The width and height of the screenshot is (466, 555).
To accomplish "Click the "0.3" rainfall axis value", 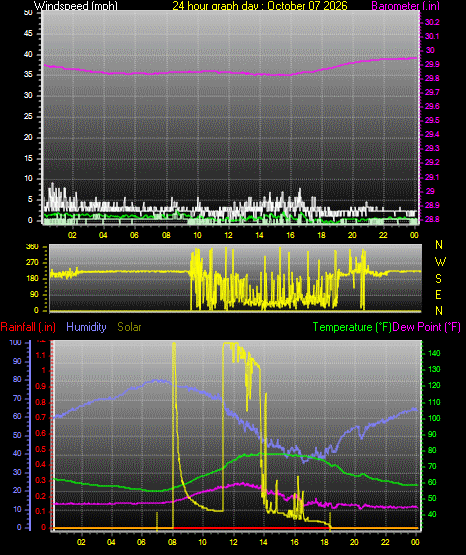I will pyautogui.click(x=41, y=481).
